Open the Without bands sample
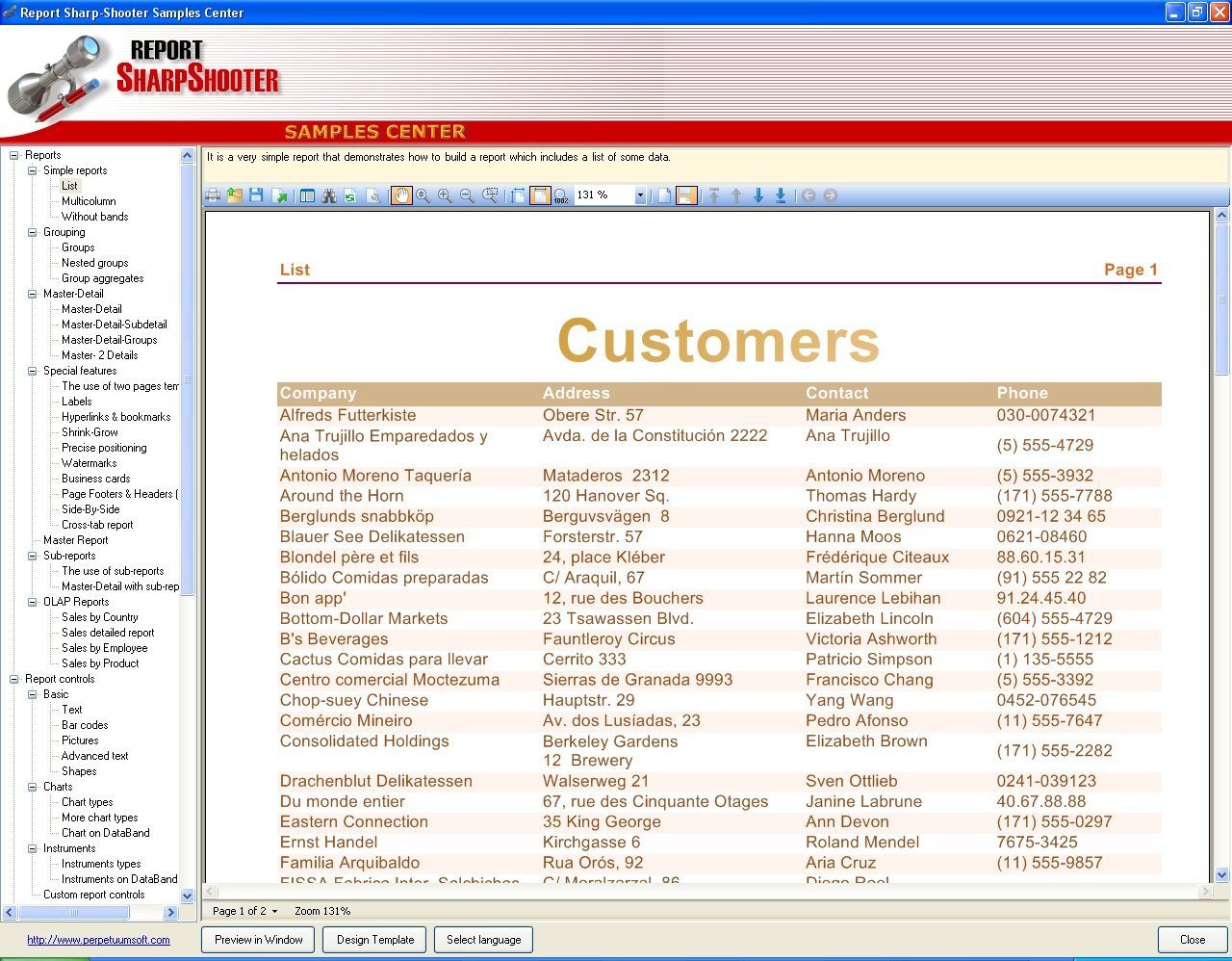This screenshot has width=1232, height=961. coord(94,217)
